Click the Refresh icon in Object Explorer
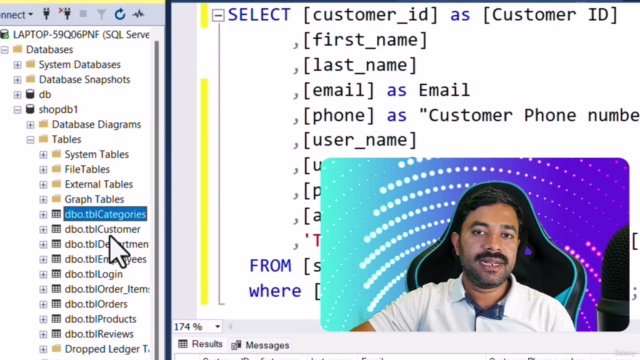The image size is (640, 360). (x=120, y=14)
